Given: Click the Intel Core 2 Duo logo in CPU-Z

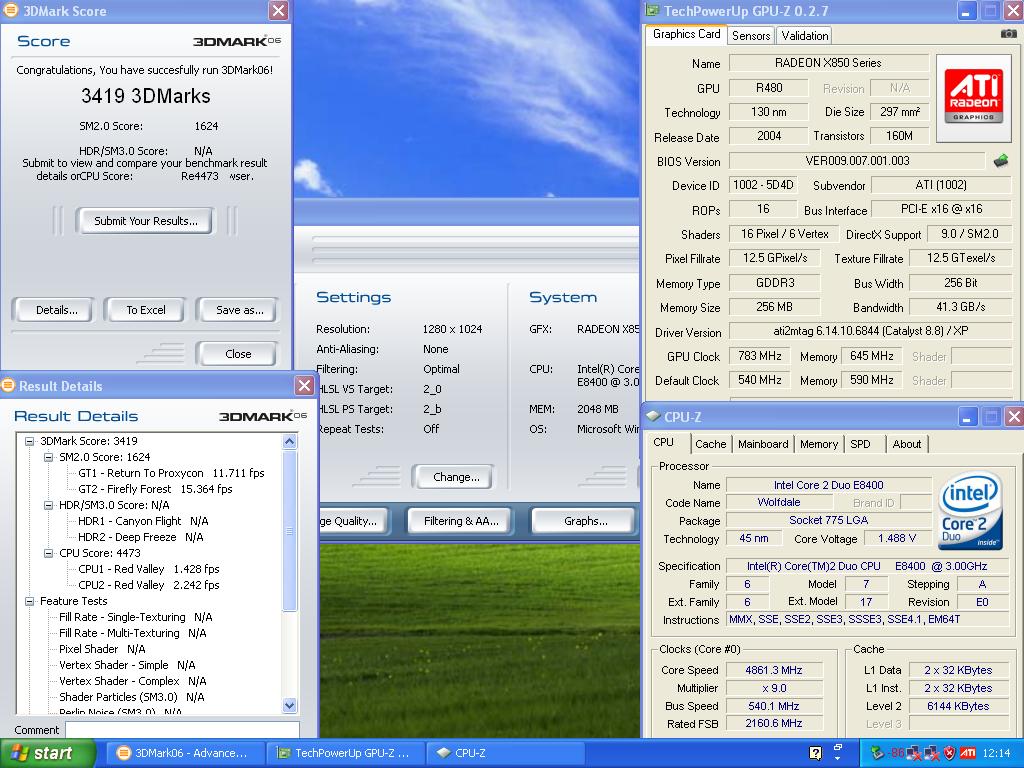Looking at the screenshot, I should tap(970, 513).
